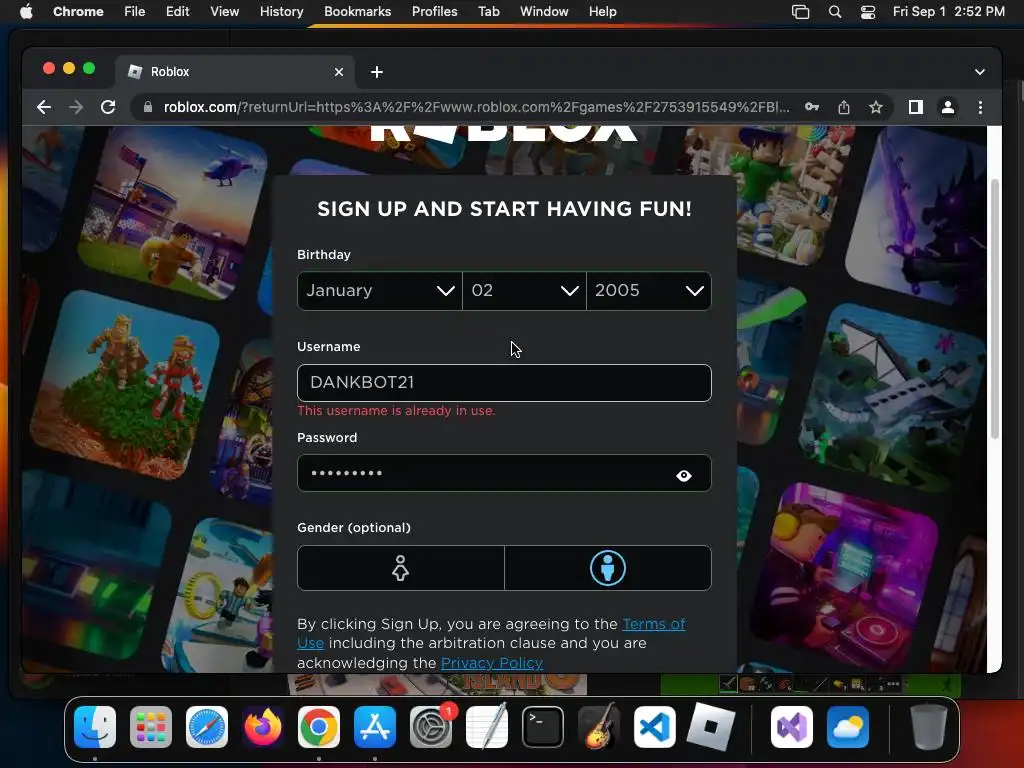
Task: Click the Username field with DANKBOT21
Action: coord(504,383)
